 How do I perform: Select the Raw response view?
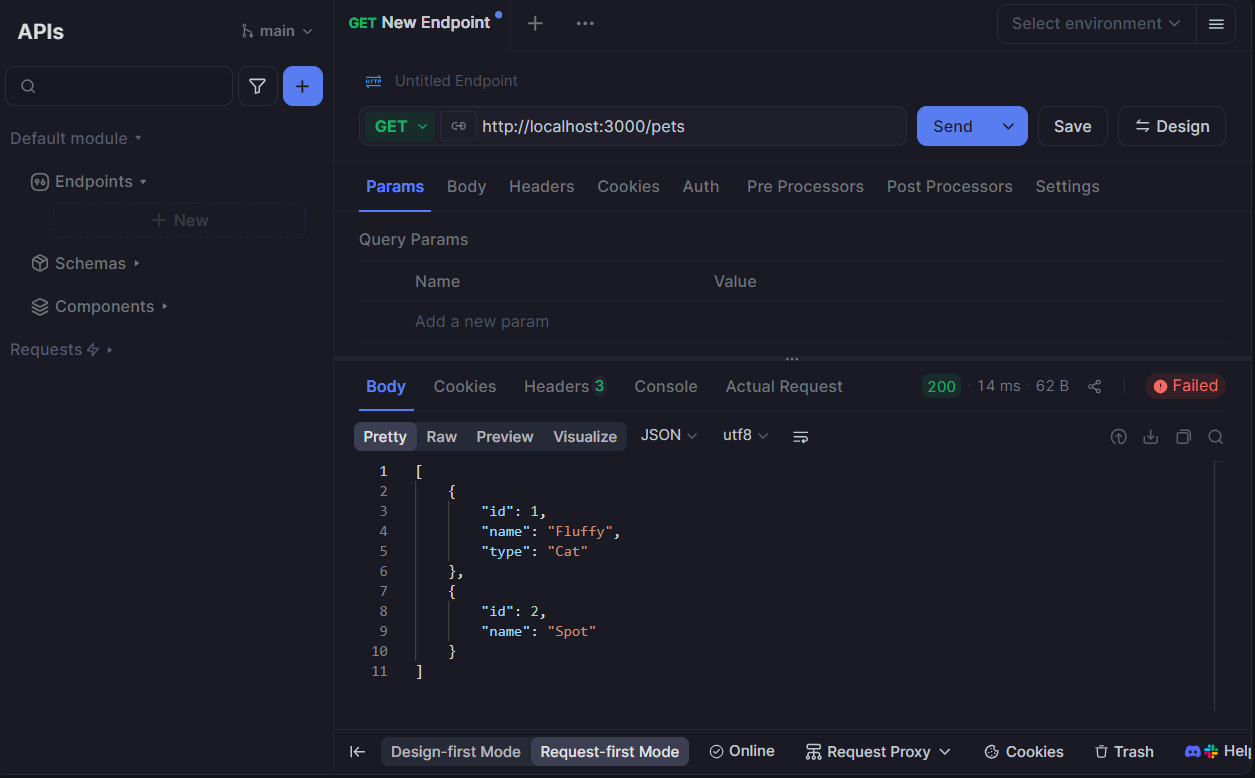(x=441, y=436)
